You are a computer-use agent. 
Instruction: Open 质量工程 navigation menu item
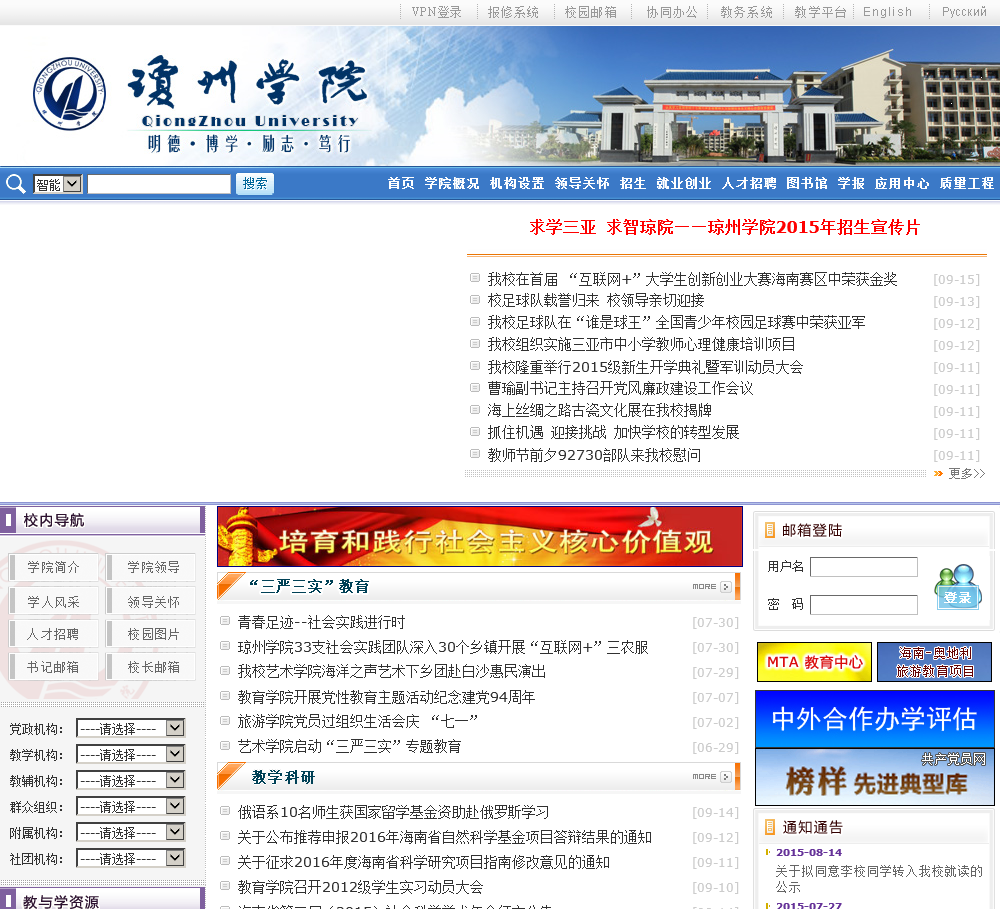[x=967, y=184]
